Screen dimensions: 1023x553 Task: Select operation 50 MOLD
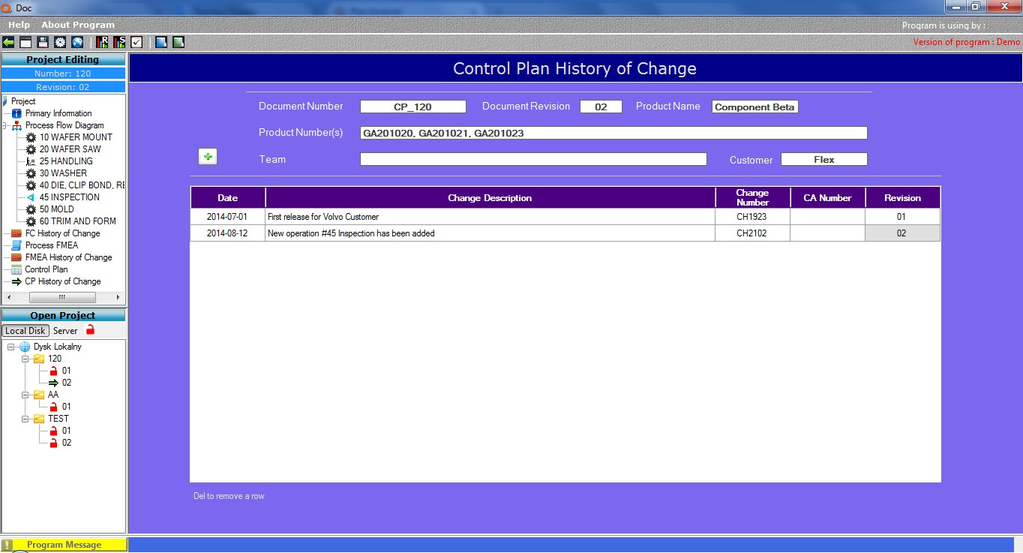pos(57,209)
